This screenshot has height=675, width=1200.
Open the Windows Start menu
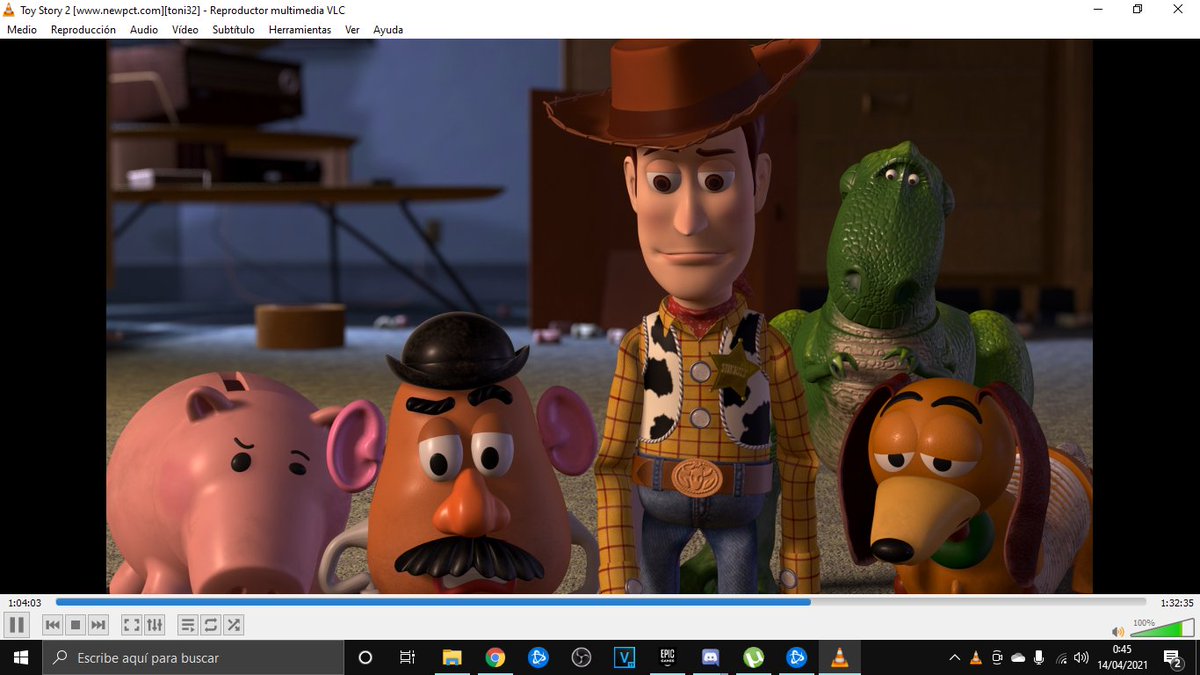click(x=21, y=657)
